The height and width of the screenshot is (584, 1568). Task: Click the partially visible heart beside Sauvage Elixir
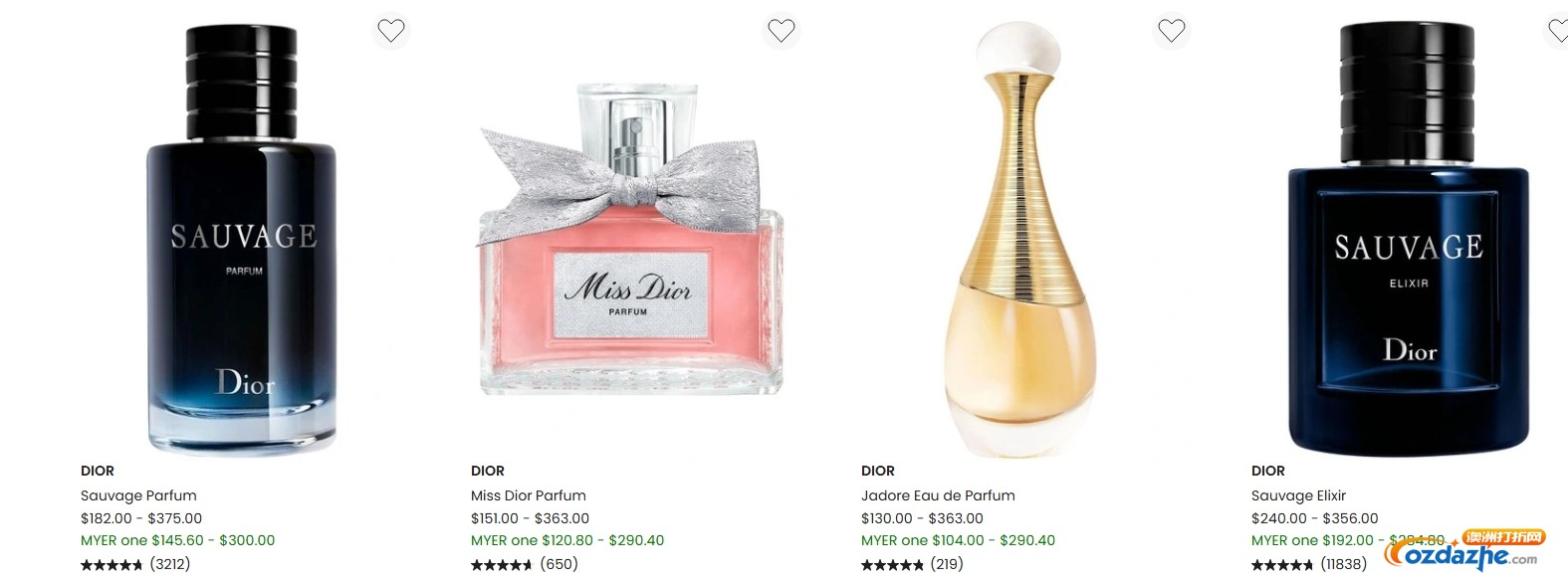tap(1557, 31)
